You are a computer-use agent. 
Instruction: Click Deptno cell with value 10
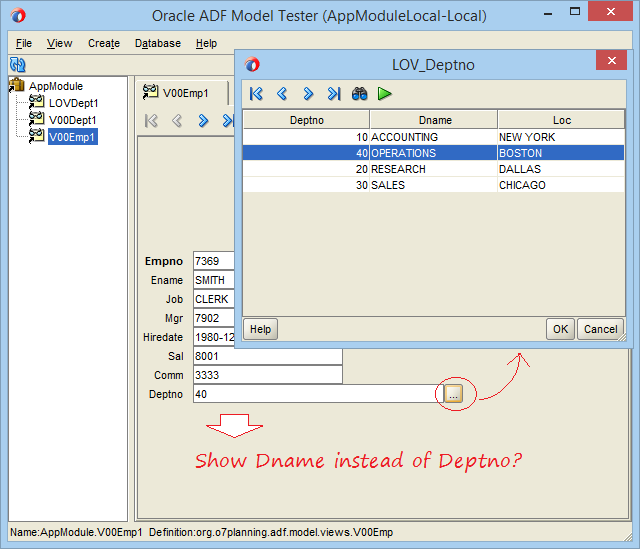(x=307, y=137)
